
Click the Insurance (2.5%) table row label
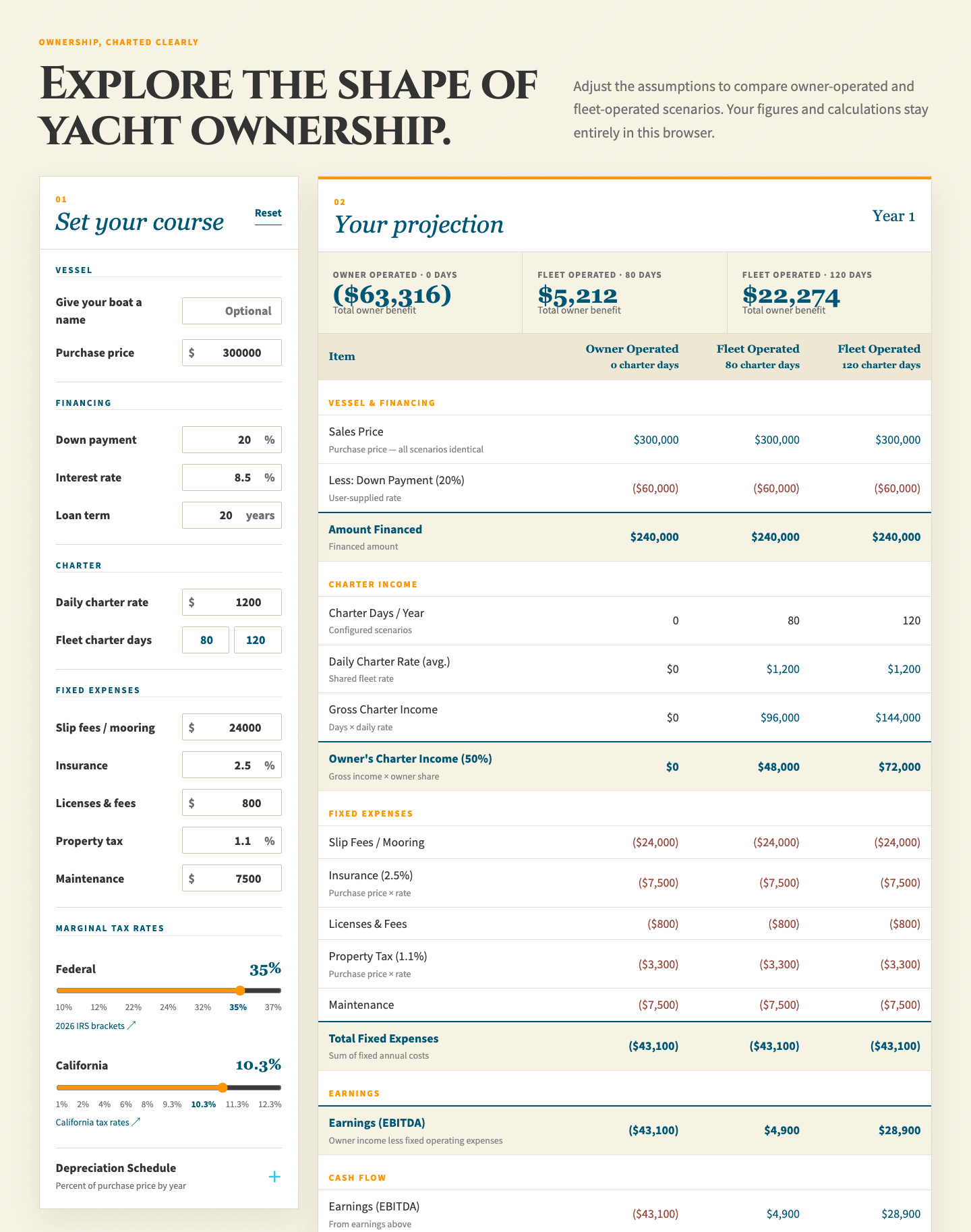pos(371,875)
